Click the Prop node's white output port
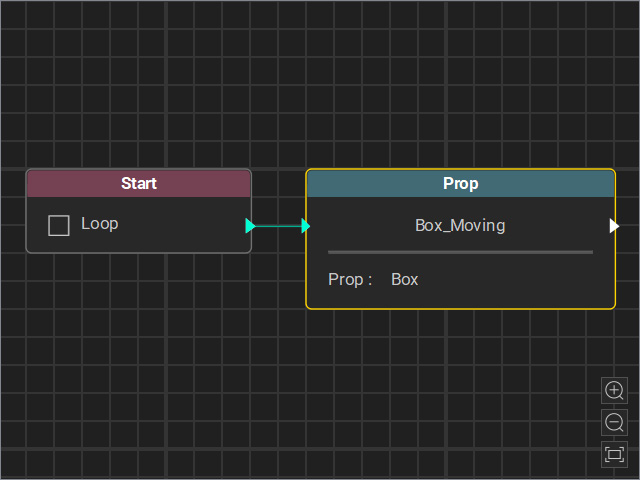This screenshot has height=480, width=640. coord(614,226)
